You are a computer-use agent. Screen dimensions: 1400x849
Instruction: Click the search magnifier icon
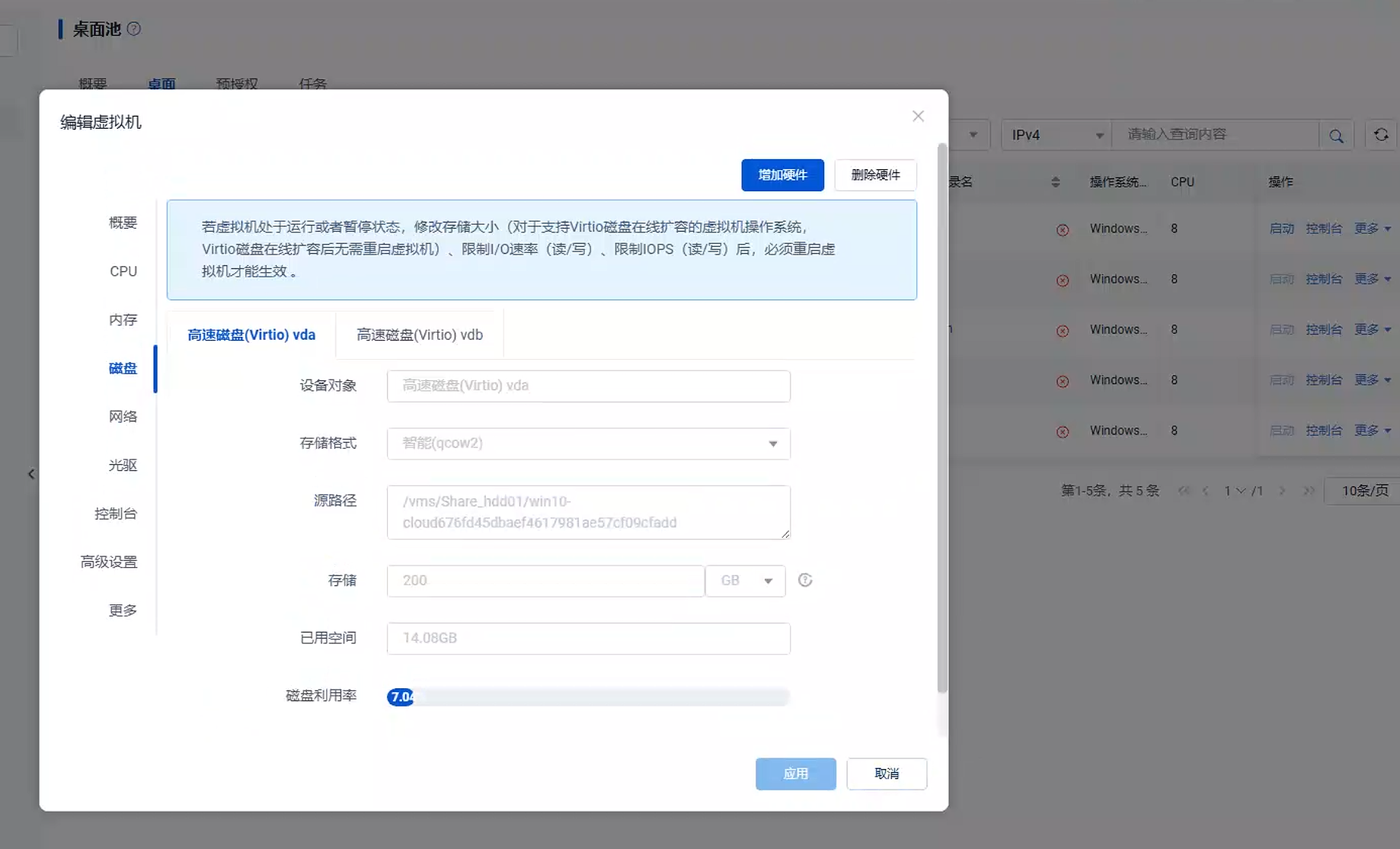pos(1336,136)
